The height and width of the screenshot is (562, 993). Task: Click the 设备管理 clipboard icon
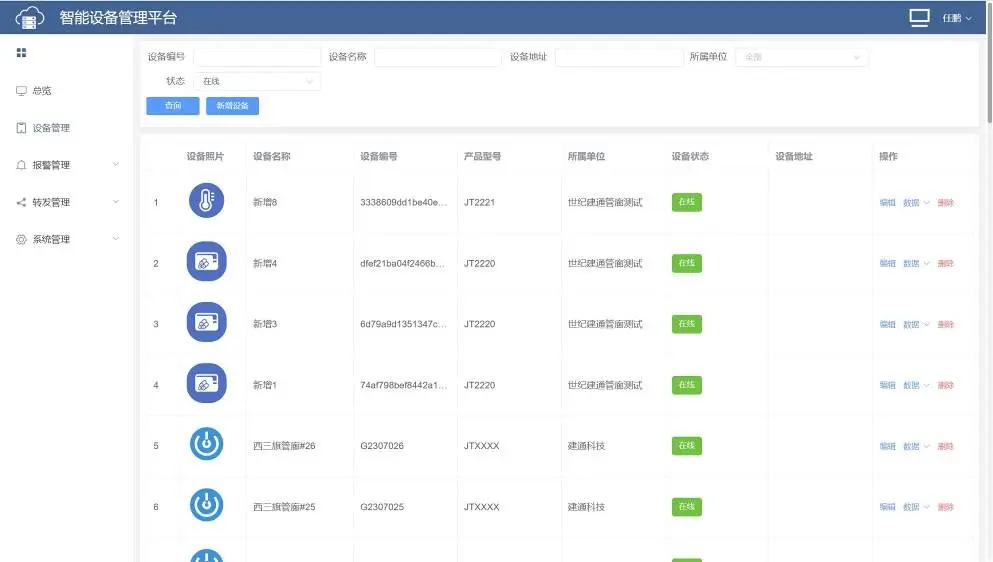22,128
